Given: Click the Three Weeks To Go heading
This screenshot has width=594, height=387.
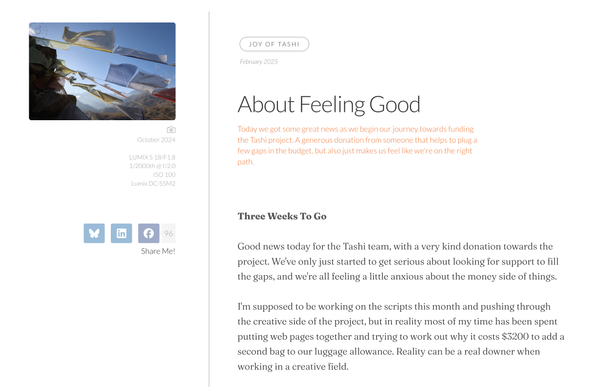Looking at the screenshot, I should point(282,216).
